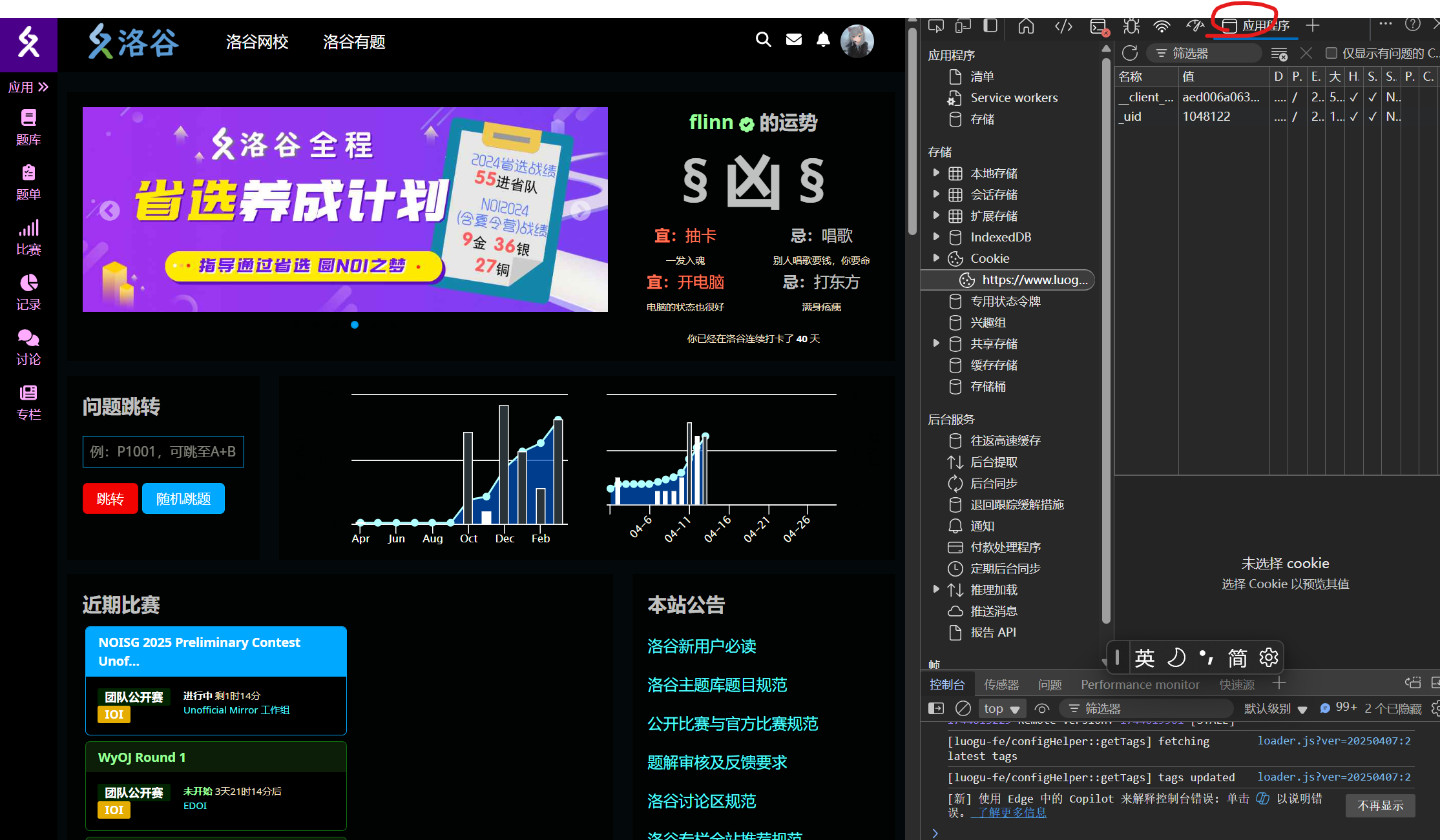The height and width of the screenshot is (840, 1440).
Task: Switch to the 传感器 sensors drawer tab
Action: [1001, 685]
